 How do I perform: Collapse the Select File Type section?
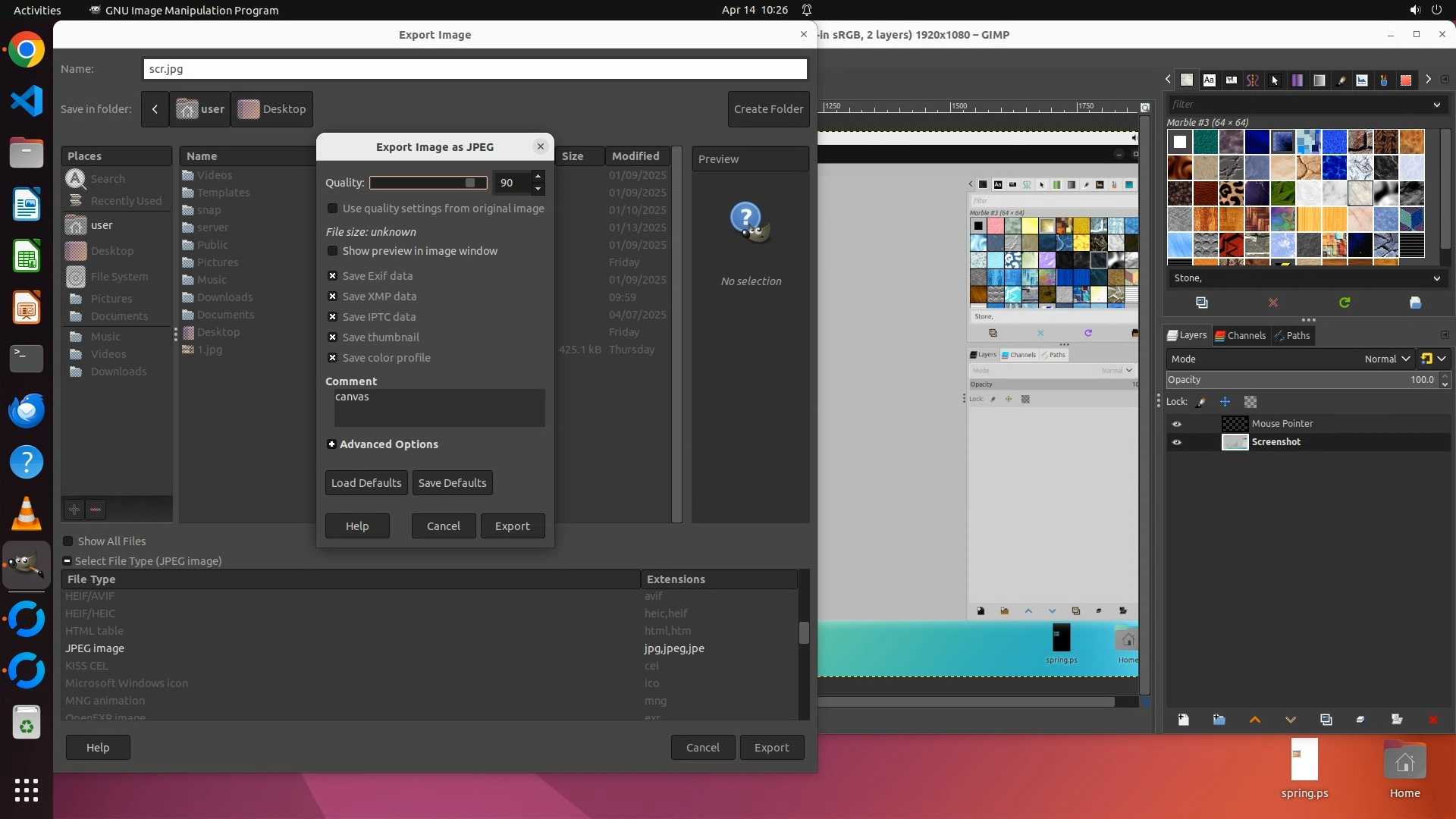(67, 561)
